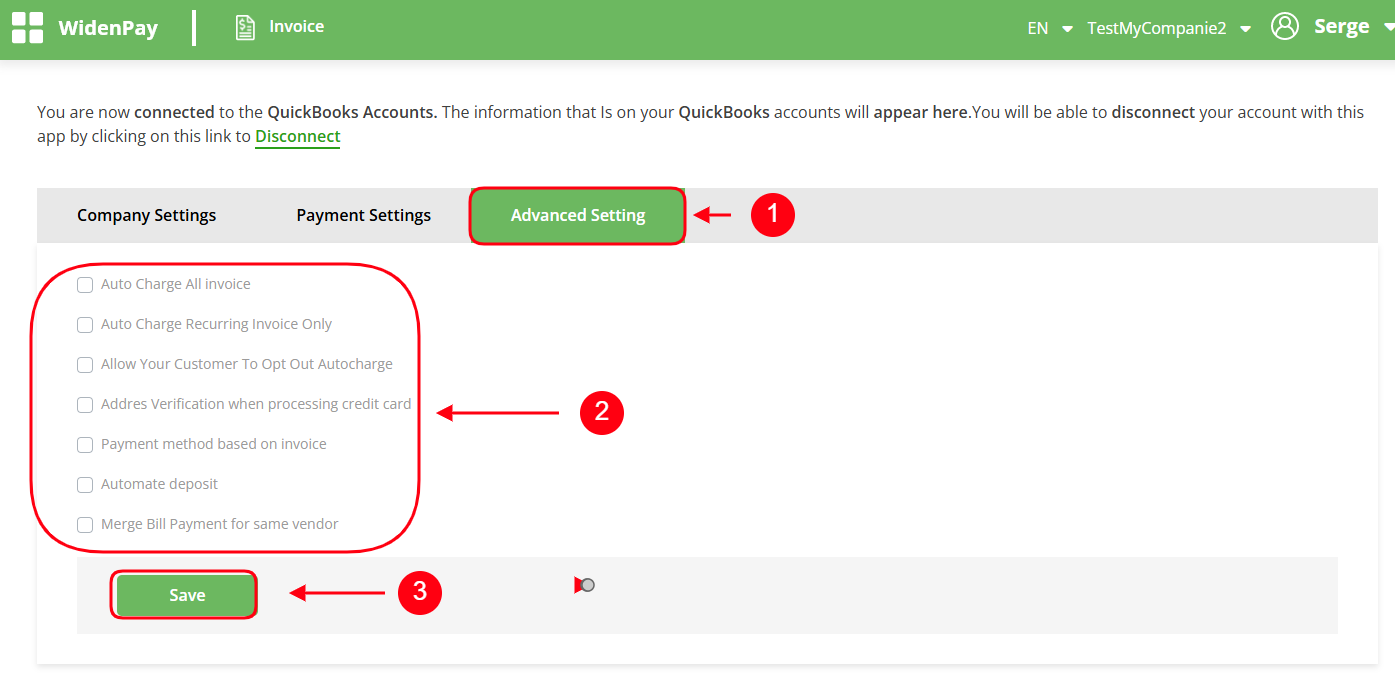Click the Disconnect link
The height and width of the screenshot is (683, 1395).
297,137
